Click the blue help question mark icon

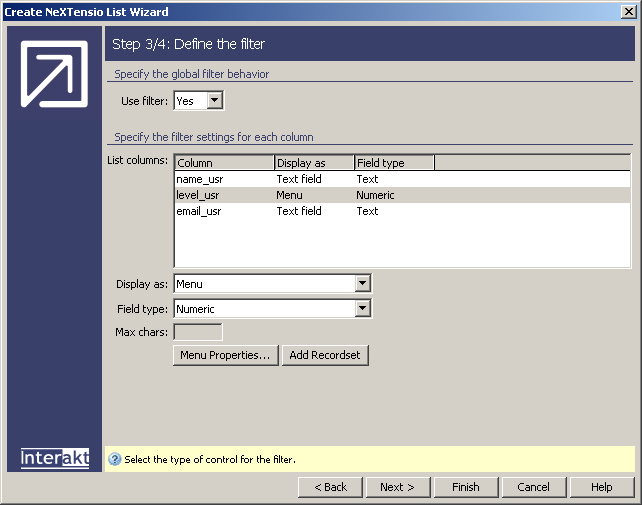[115, 460]
